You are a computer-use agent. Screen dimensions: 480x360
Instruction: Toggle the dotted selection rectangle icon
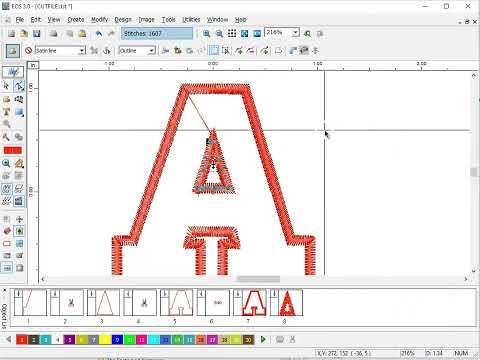click(213, 51)
